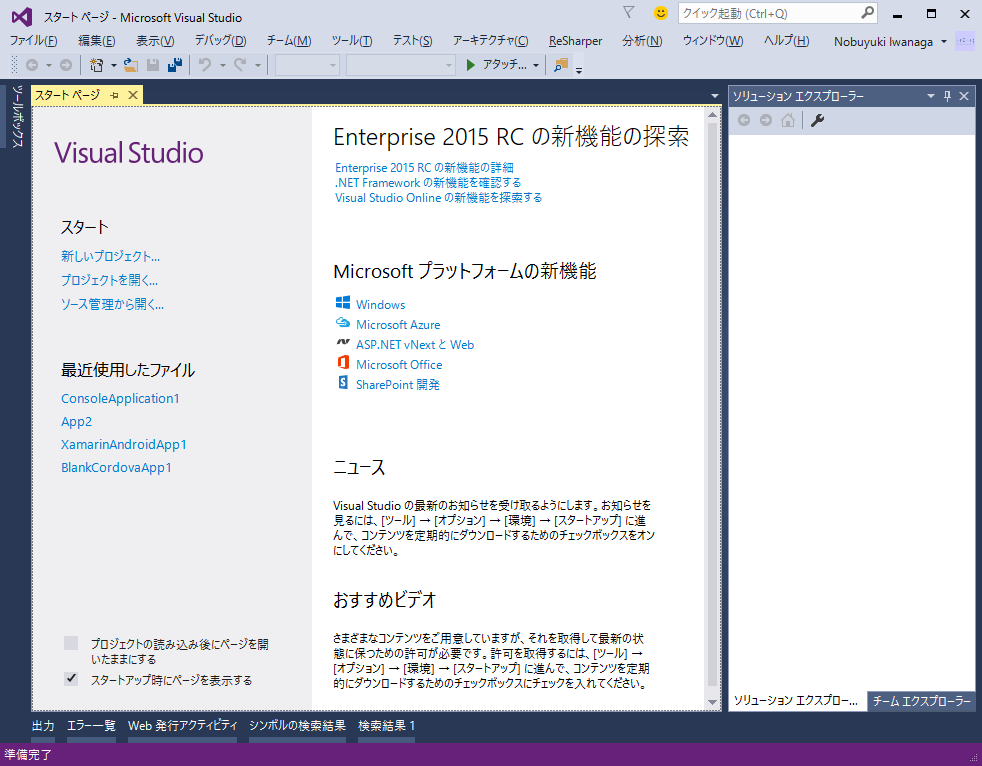Click Solution Explorer back arrow icon

pyautogui.click(x=744, y=120)
